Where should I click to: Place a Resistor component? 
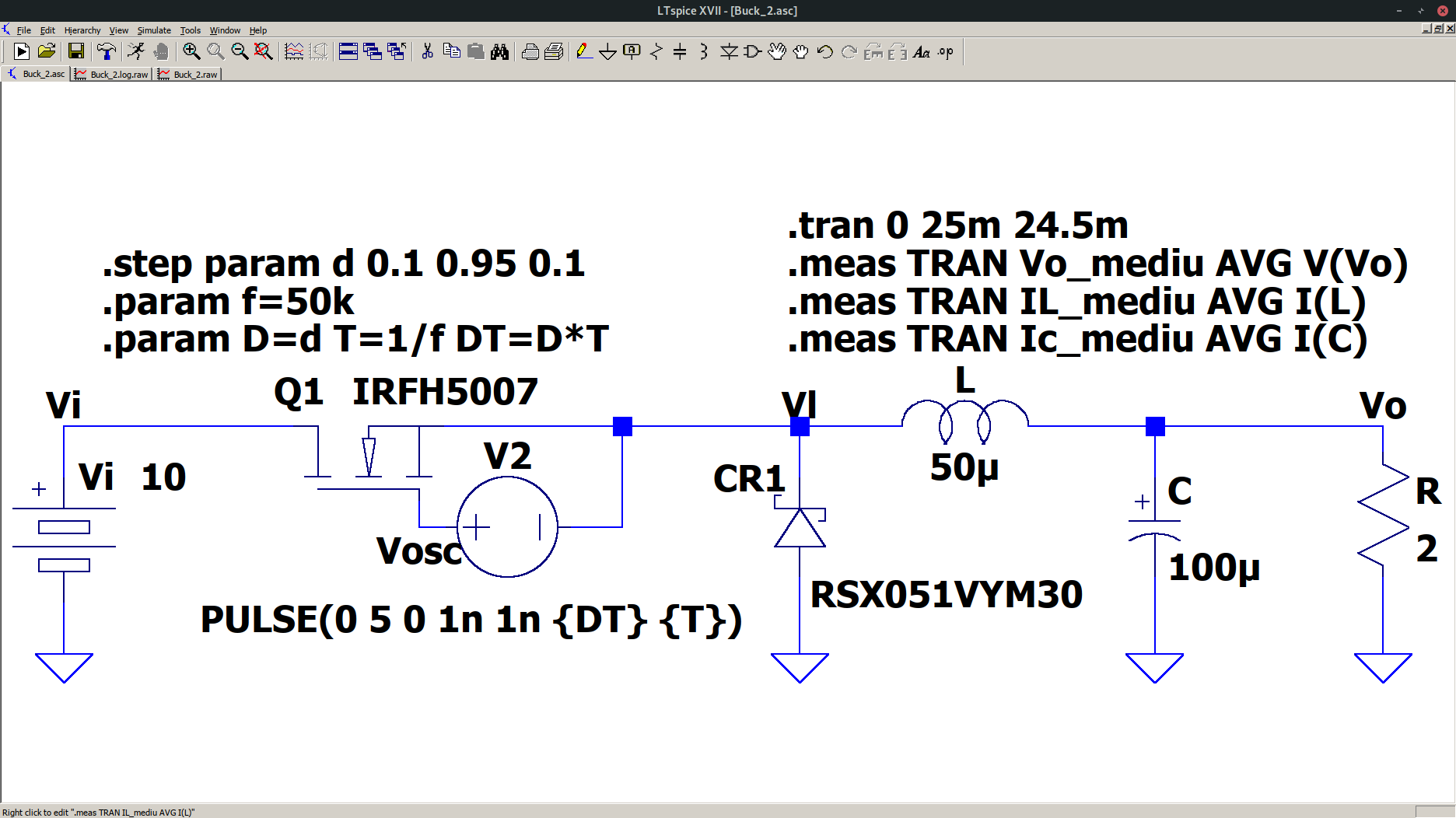point(656,51)
